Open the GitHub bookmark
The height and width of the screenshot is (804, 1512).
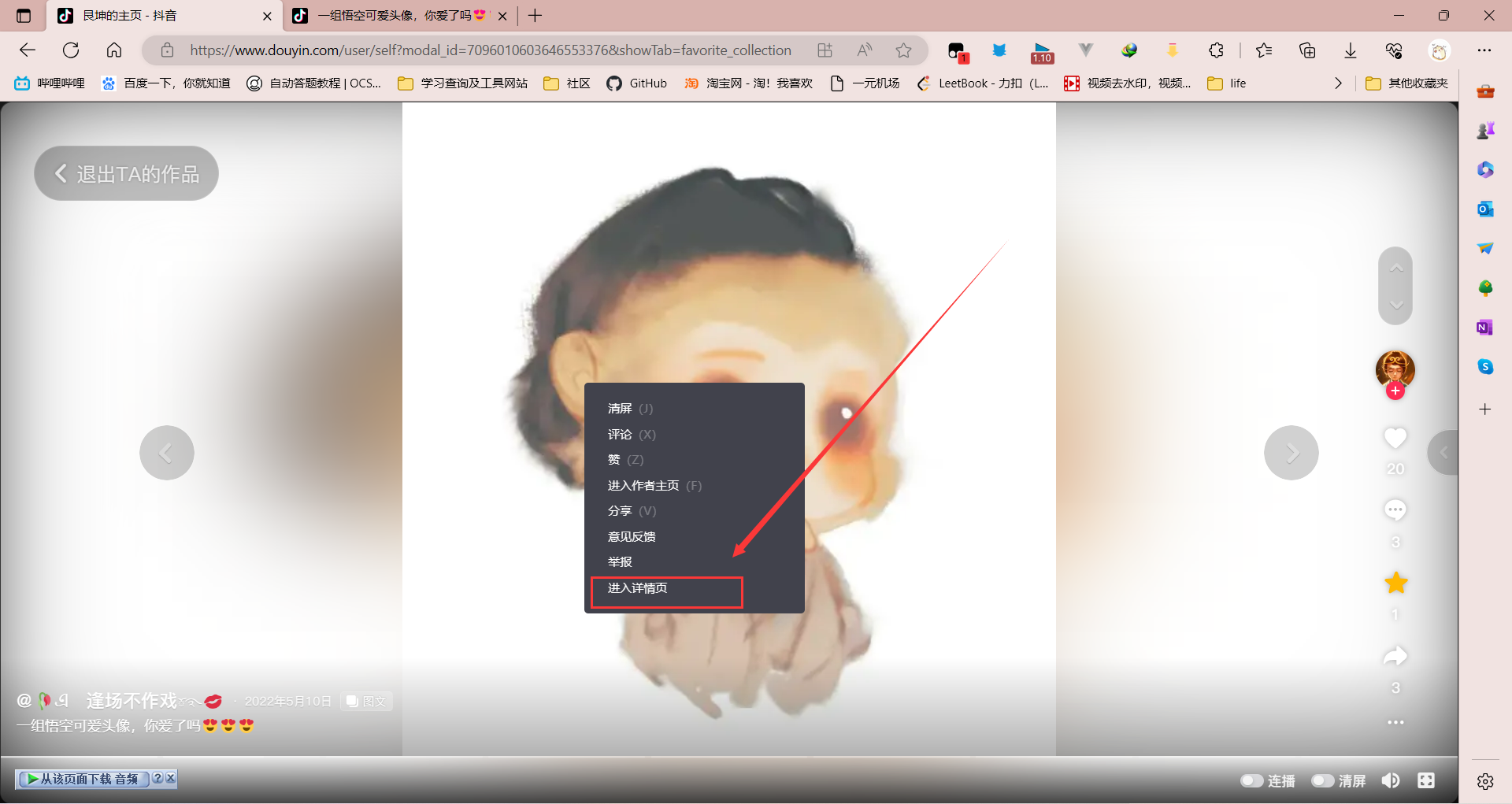637,83
